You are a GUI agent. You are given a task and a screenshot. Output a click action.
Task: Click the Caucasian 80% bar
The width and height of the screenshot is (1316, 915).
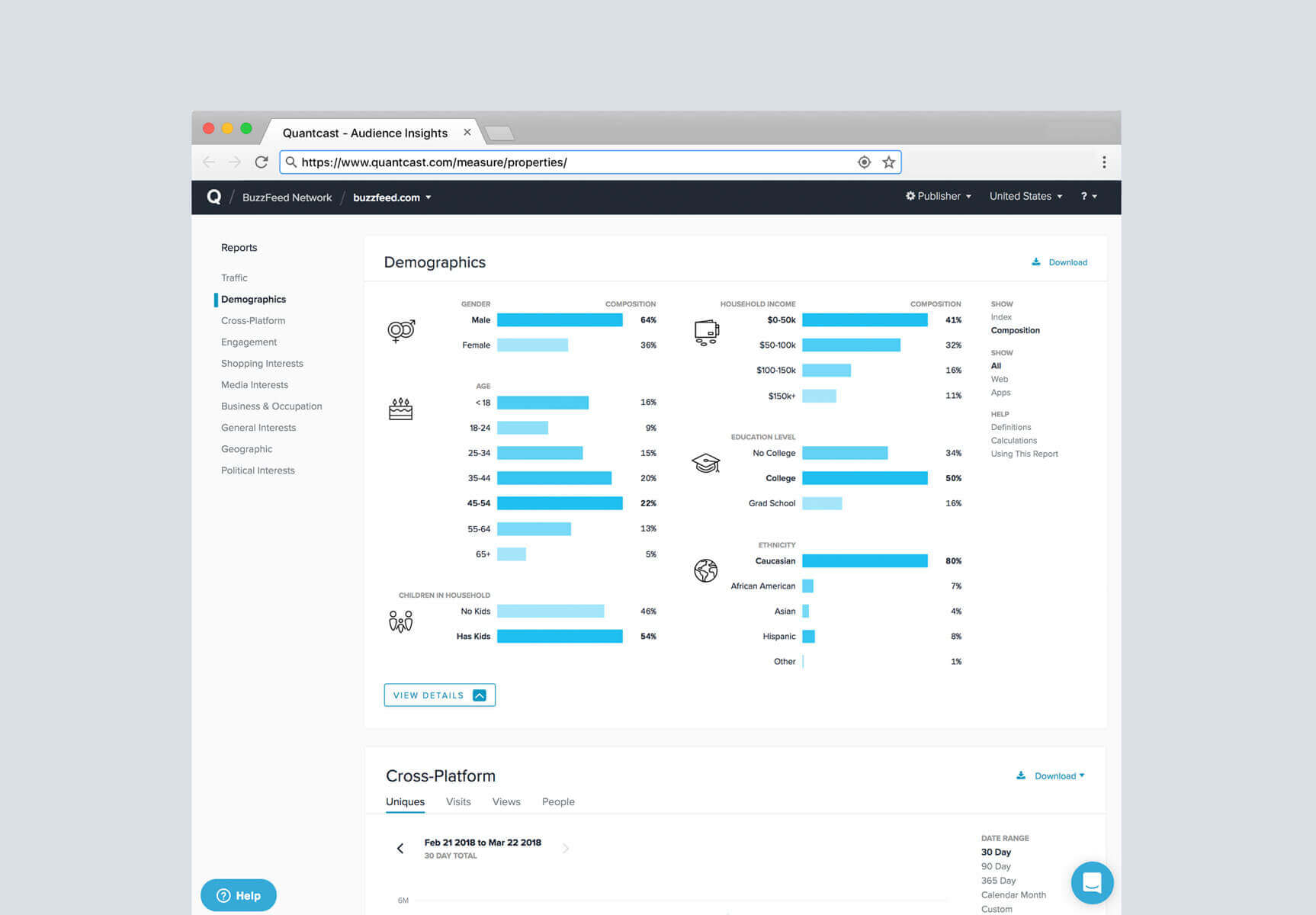point(865,560)
